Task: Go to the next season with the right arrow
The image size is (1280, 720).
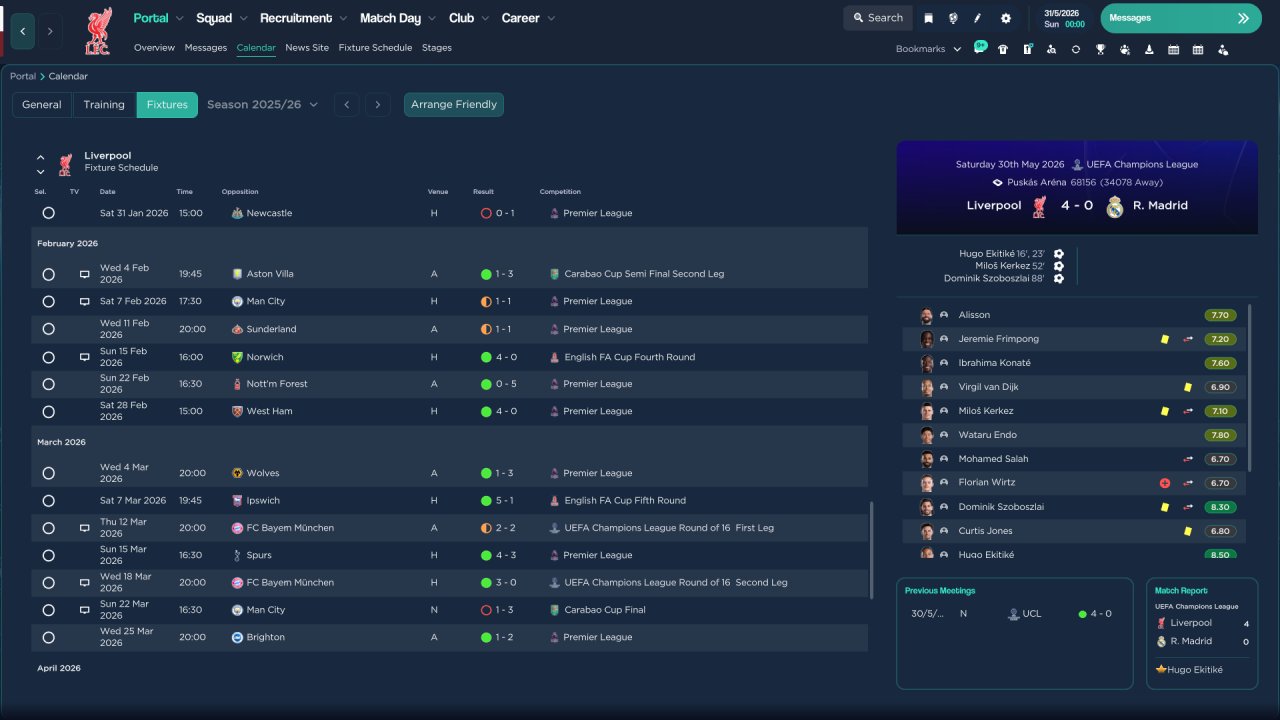Action: pos(377,105)
